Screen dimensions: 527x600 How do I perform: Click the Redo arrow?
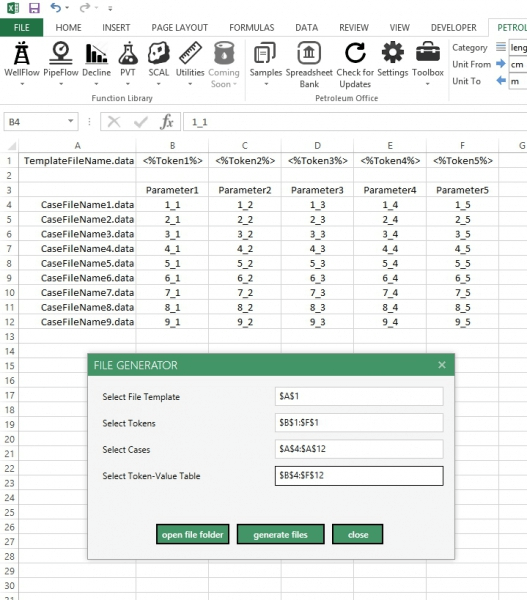[x=85, y=7]
